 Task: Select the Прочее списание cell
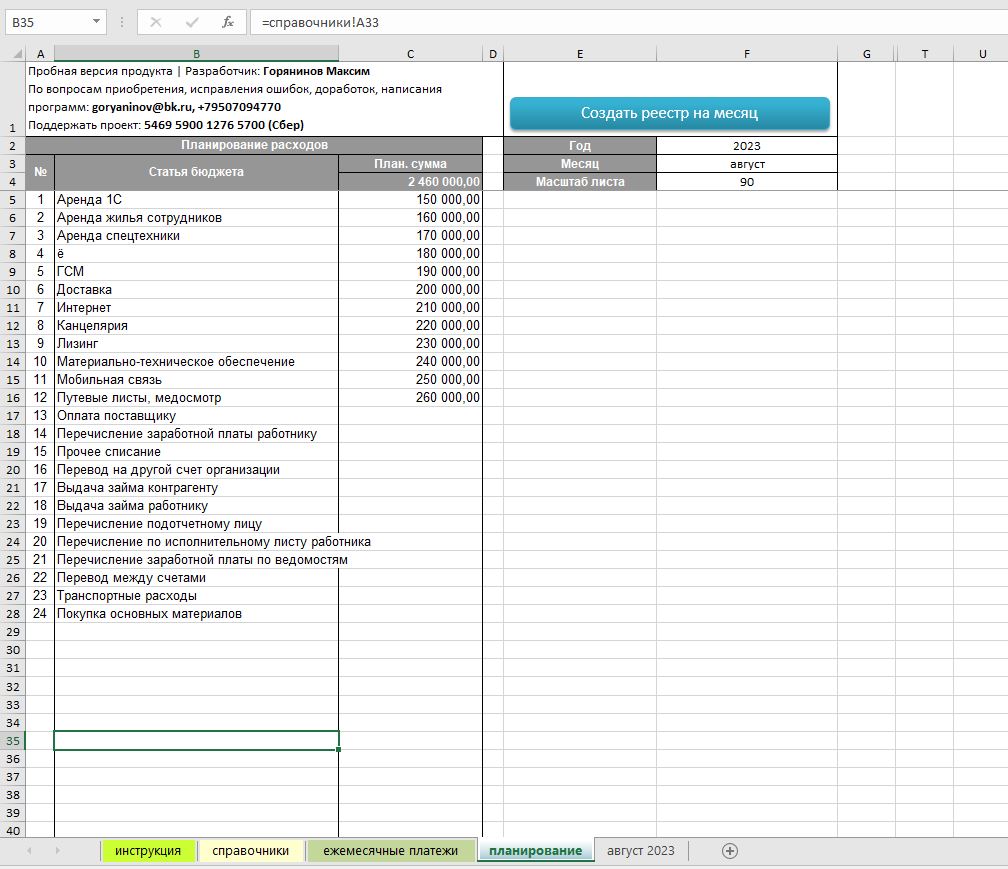(197, 452)
